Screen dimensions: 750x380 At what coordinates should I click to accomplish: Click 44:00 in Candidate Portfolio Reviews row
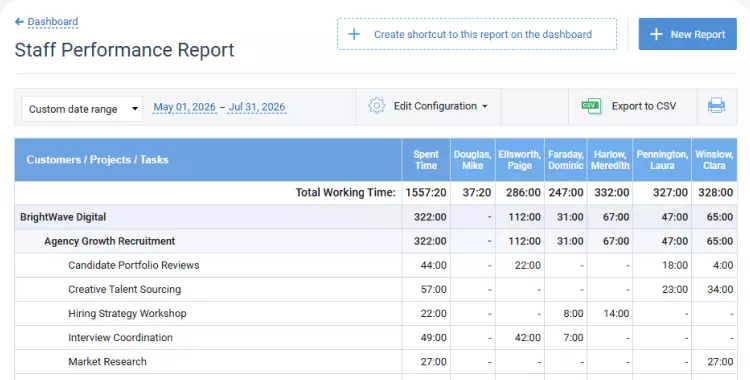[433, 265]
